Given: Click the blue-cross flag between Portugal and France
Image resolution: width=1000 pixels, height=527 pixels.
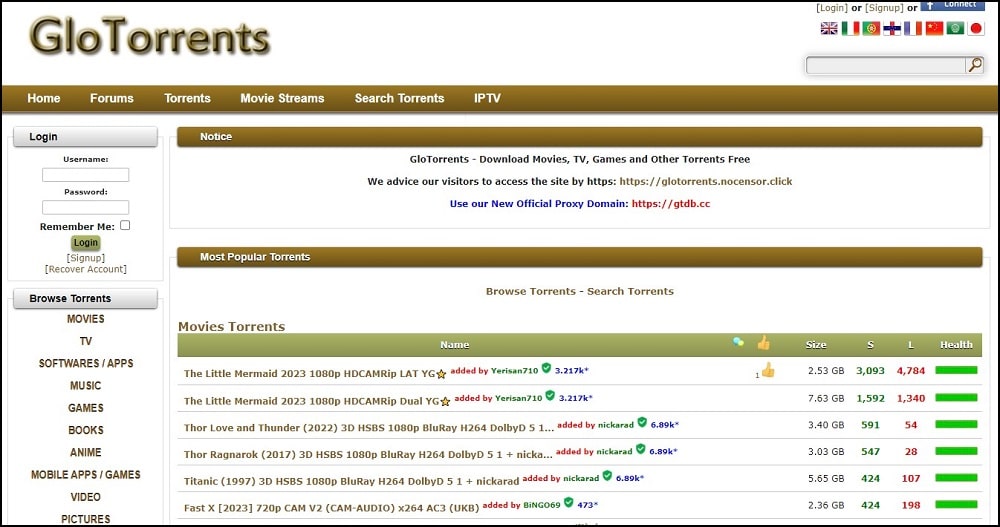Looking at the screenshot, I should 892,28.
